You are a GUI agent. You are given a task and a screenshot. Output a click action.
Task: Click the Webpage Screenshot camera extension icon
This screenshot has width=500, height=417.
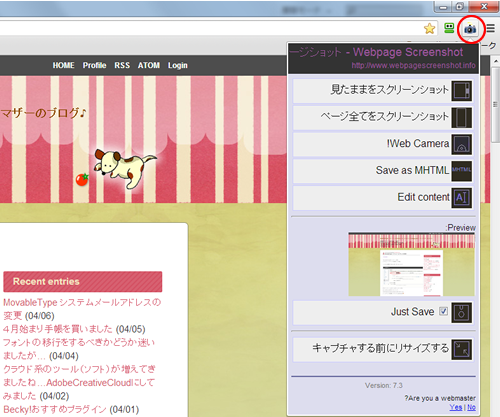click(470, 29)
